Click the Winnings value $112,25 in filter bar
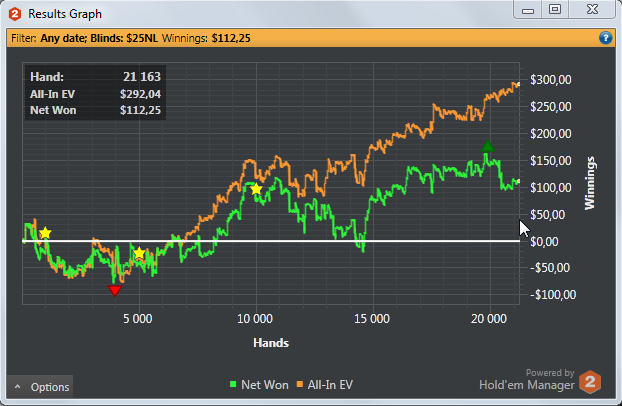The height and width of the screenshot is (406, 622). tap(231, 38)
